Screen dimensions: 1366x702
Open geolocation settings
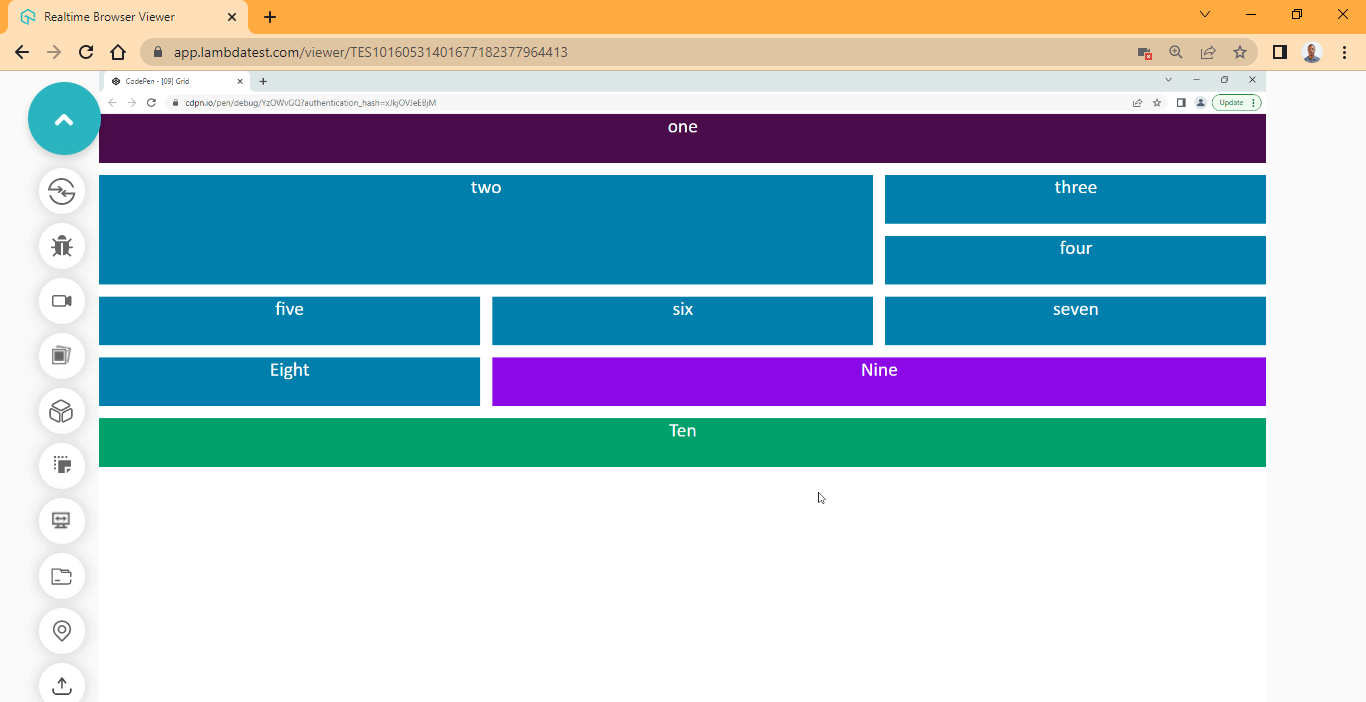click(x=62, y=631)
